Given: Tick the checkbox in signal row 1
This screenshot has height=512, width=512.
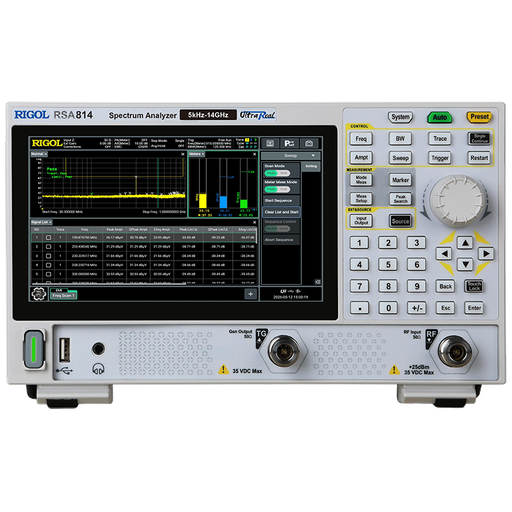Looking at the screenshot, I should (48, 238).
